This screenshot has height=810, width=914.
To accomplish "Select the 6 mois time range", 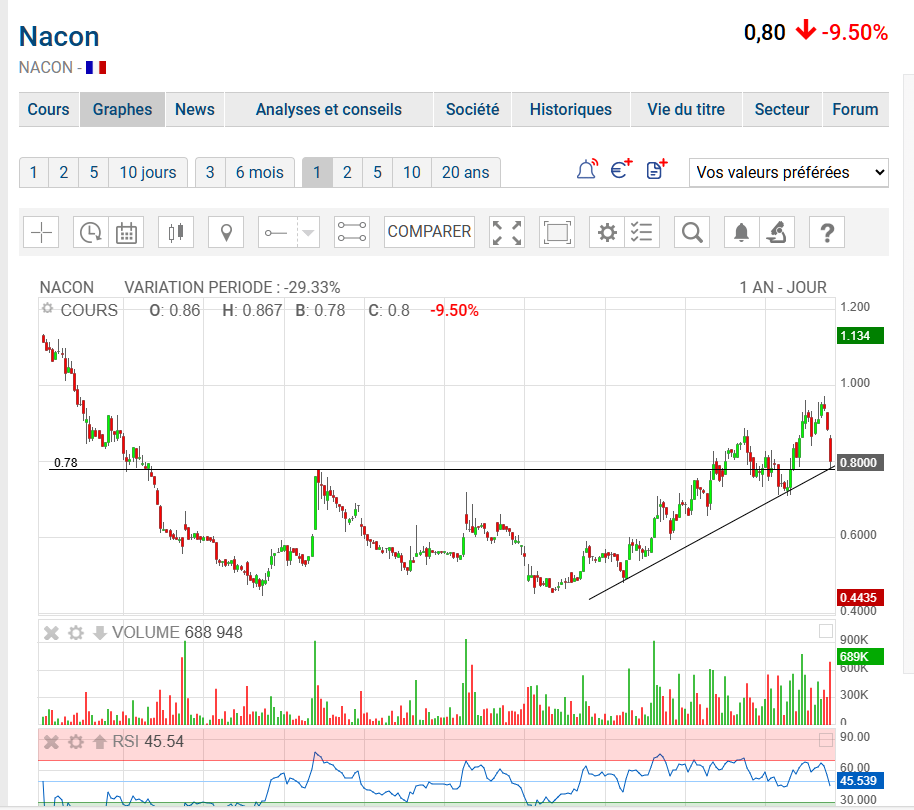I will click(x=259, y=172).
